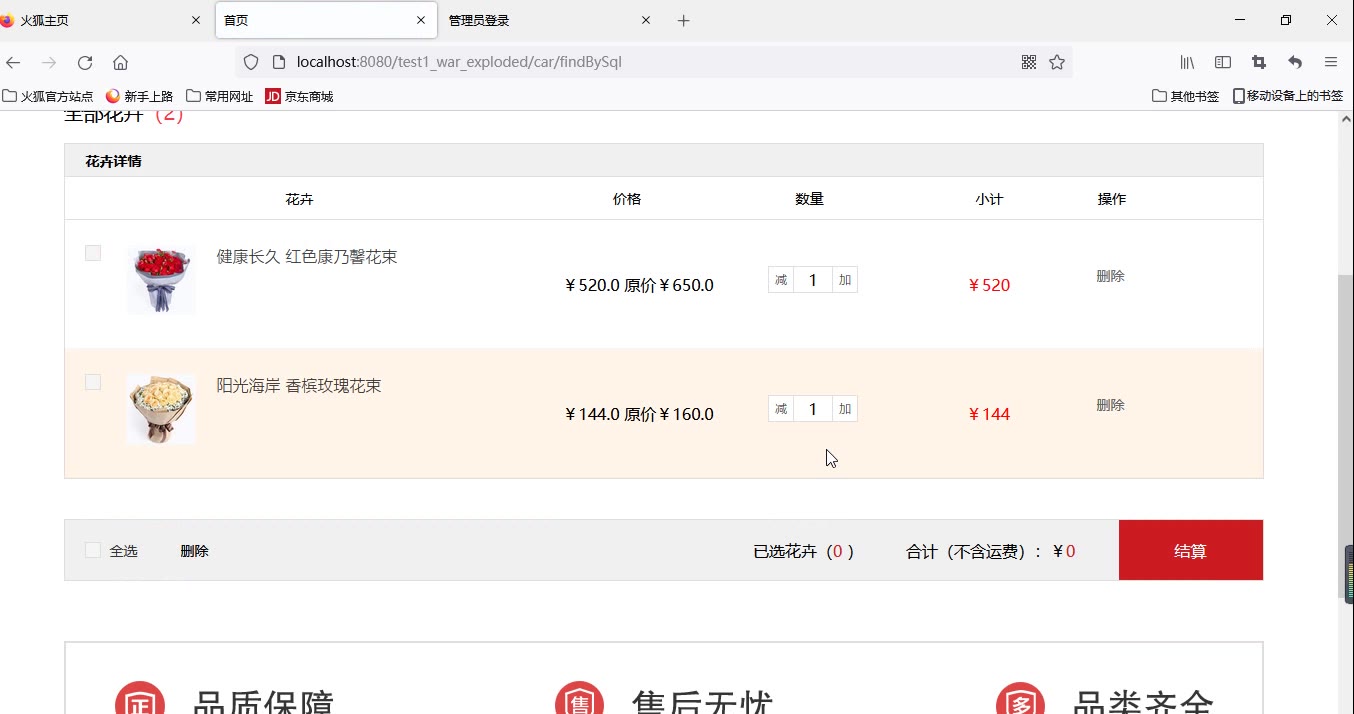Check the box for 阳光海岸 香槟玫瑰花束
Image resolution: width=1354 pixels, height=714 pixels.
tap(93, 382)
